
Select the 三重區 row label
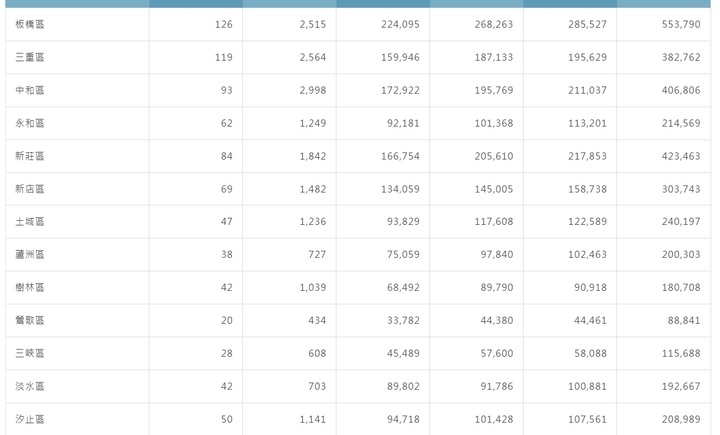(31, 57)
